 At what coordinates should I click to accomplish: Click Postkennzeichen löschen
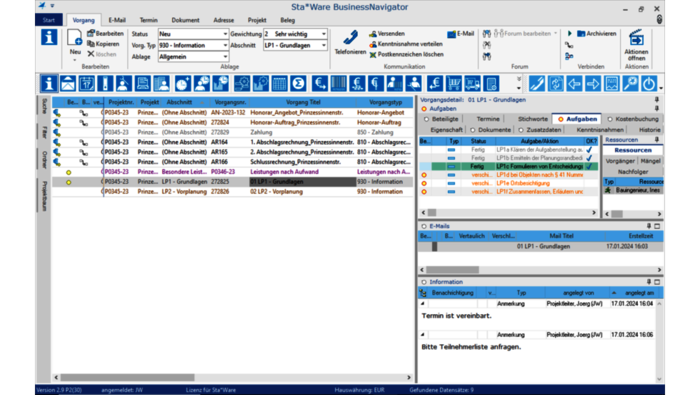pos(406,54)
